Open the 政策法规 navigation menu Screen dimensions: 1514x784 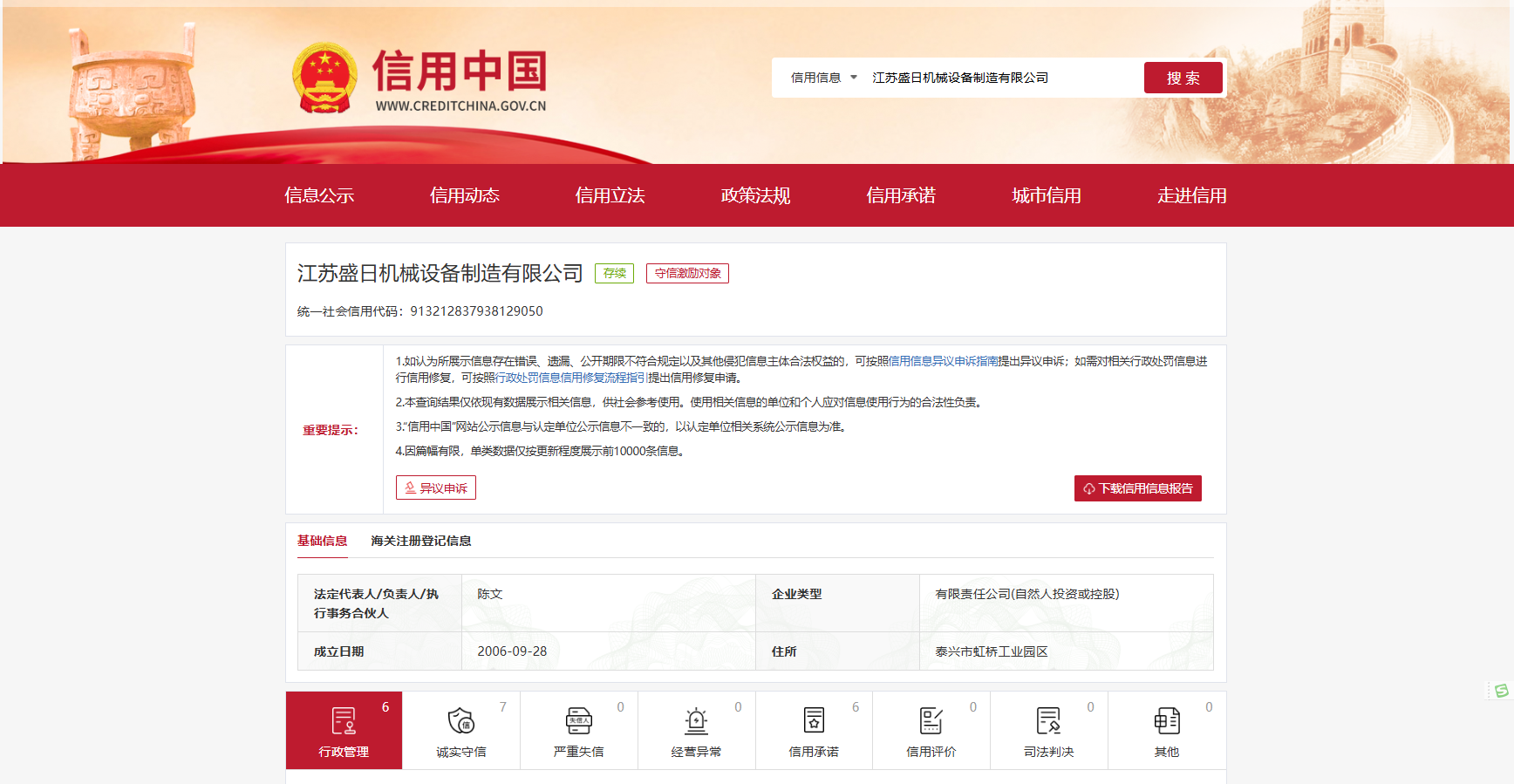point(756,195)
